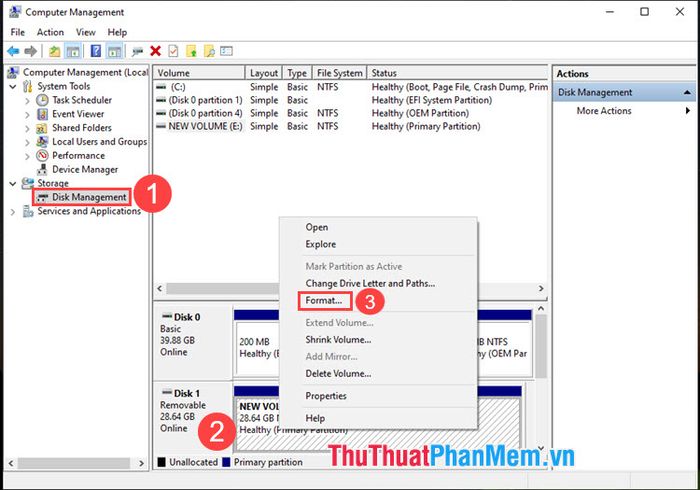The width and height of the screenshot is (700, 490).
Task: Collapse the System Tools tree node
Action: click(x=12, y=86)
